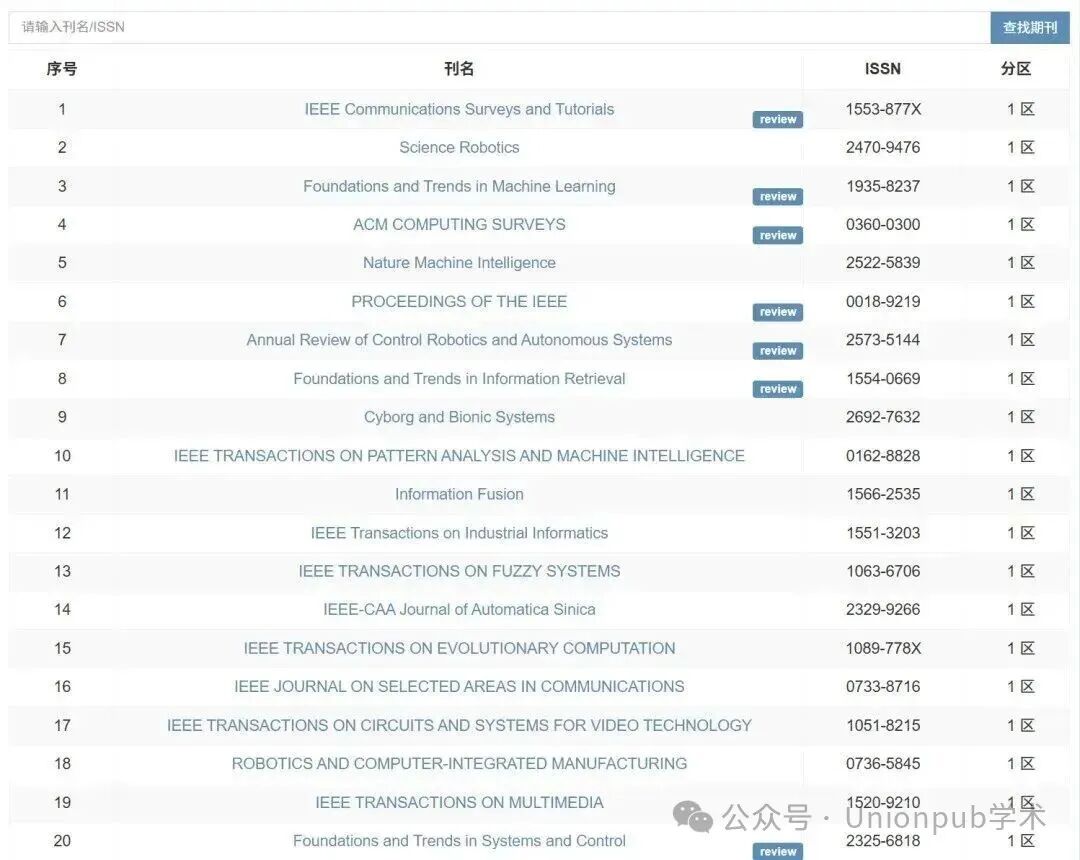Select ISSN 1935-8237 cell
Viewport: 1080px width, 860px height.
click(883, 186)
